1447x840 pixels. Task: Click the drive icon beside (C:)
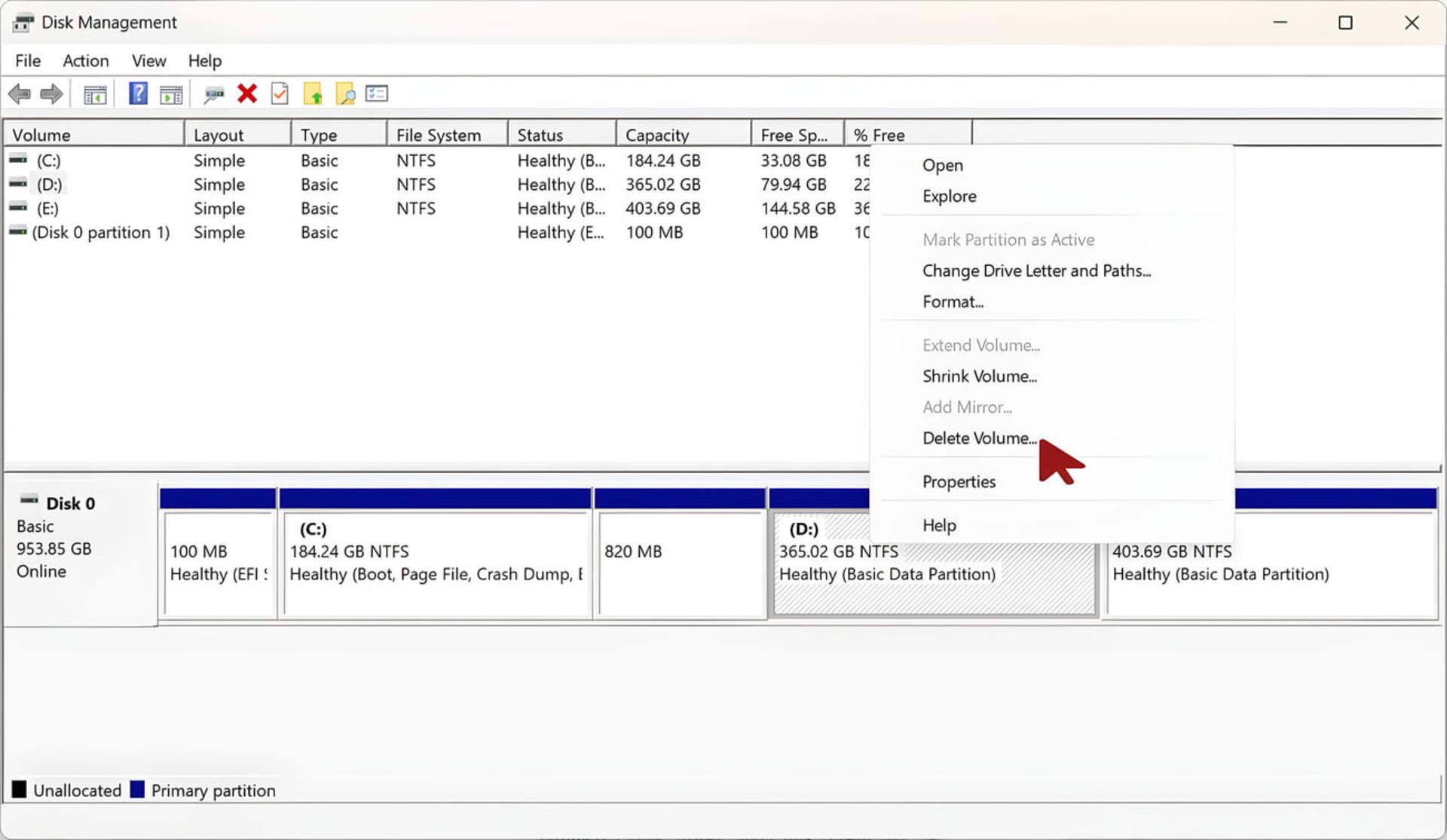(x=18, y=160)
